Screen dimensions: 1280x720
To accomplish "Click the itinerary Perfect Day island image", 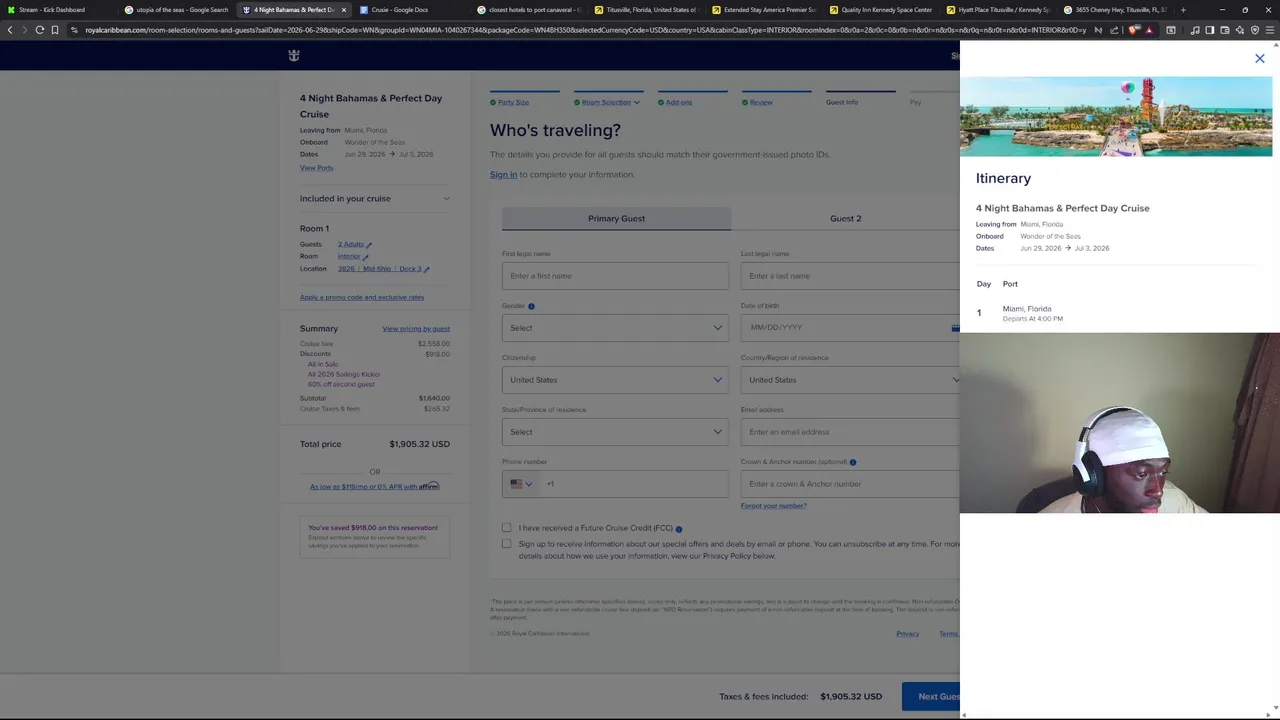I will [1116, 116].
